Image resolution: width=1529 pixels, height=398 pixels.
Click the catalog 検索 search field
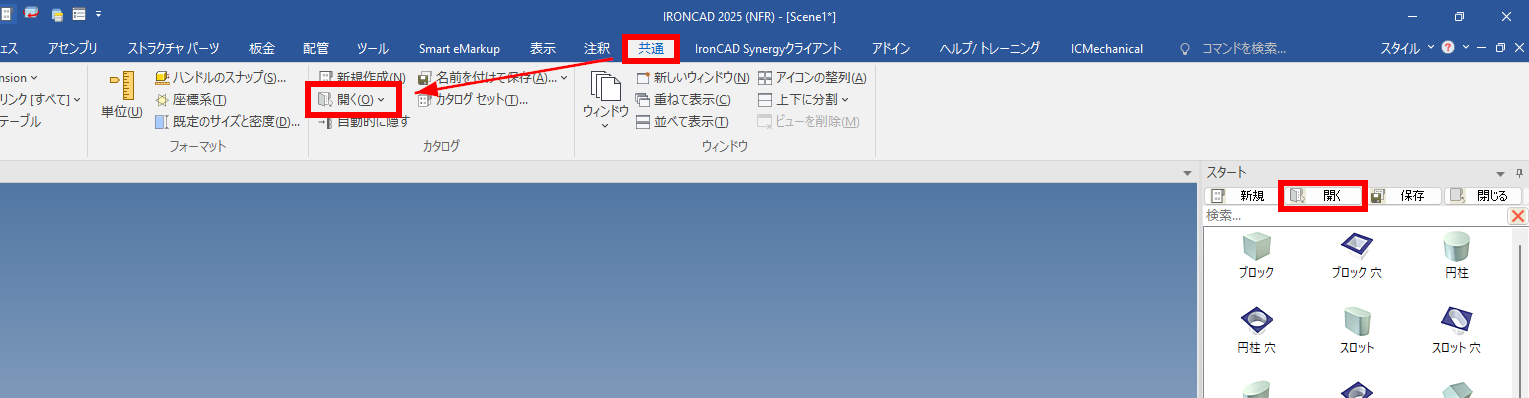coord(1355,215)
